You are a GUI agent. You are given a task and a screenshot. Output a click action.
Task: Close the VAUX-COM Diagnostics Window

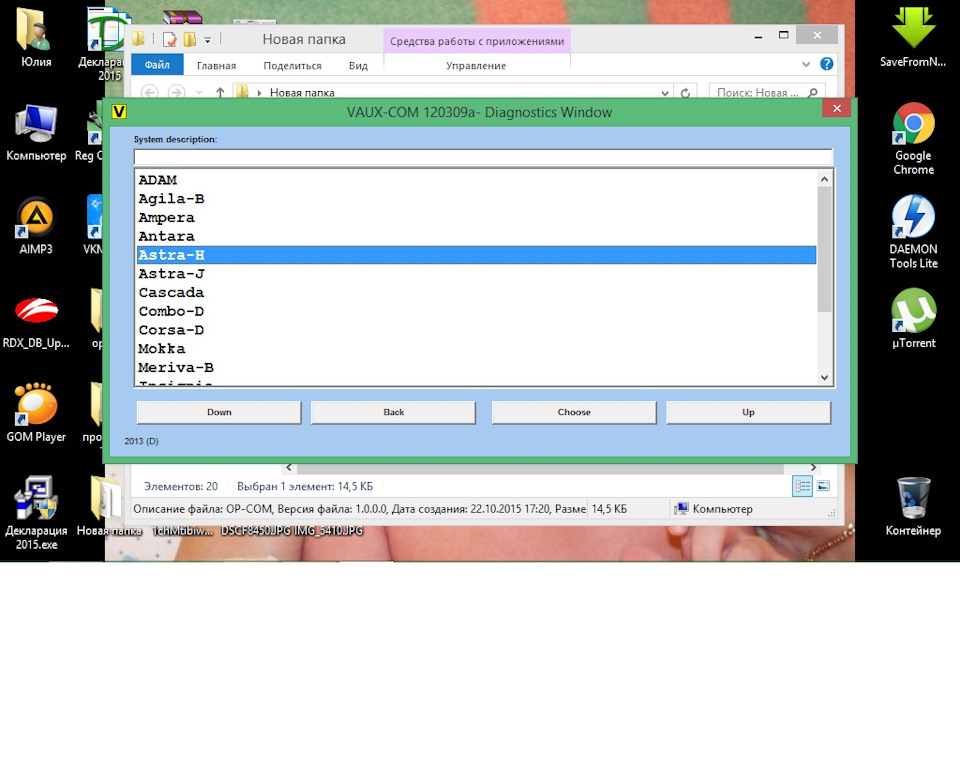pos(836,108)
